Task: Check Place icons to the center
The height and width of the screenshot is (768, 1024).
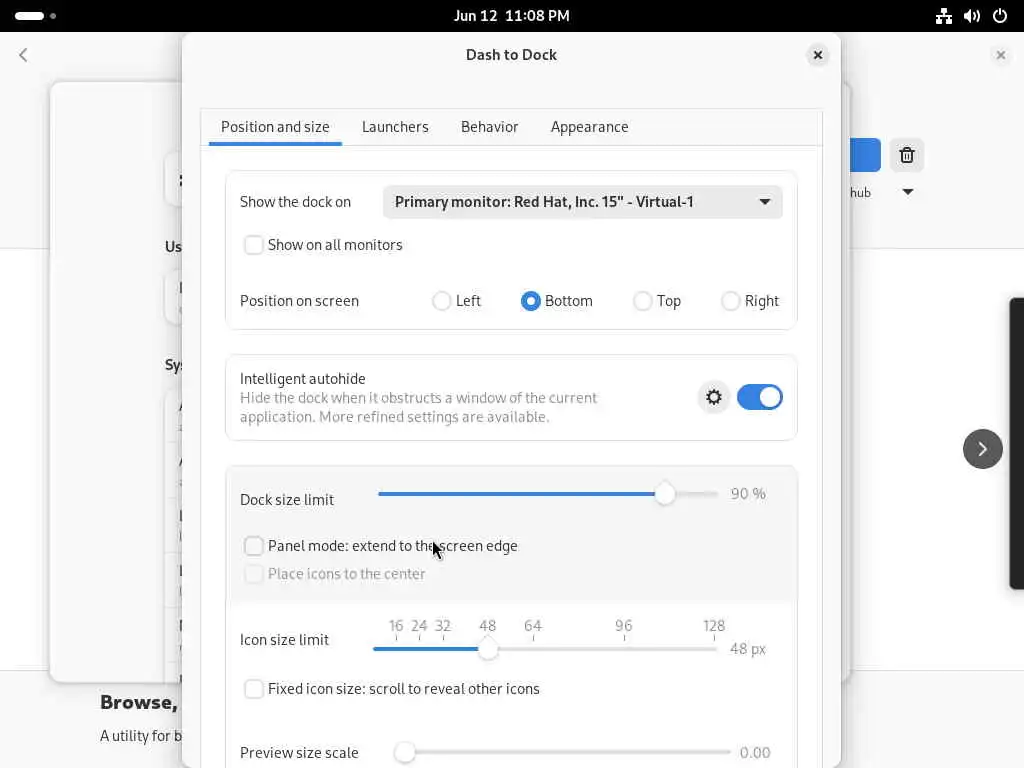Action: pyautogui.click(x=253, y=574)
